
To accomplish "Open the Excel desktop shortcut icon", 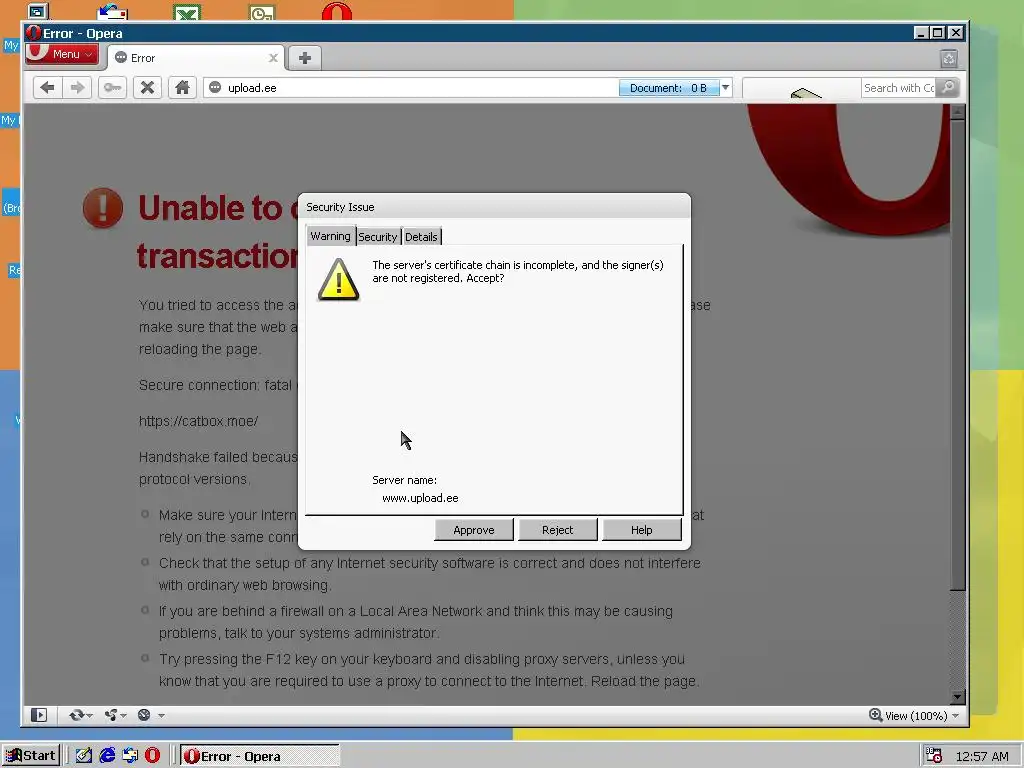I will (x=187, y=12).
